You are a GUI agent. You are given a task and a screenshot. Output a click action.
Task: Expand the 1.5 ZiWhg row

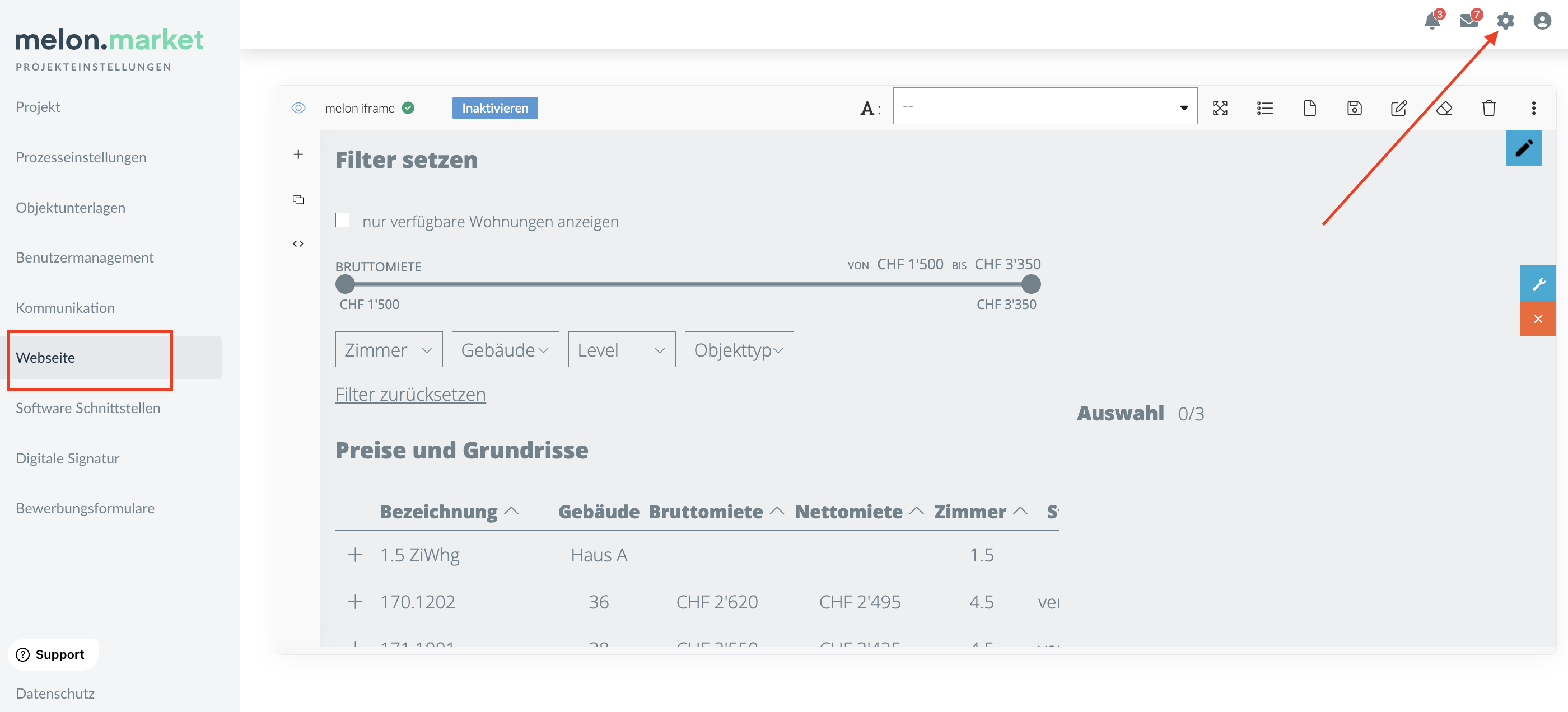coord(355,554)
